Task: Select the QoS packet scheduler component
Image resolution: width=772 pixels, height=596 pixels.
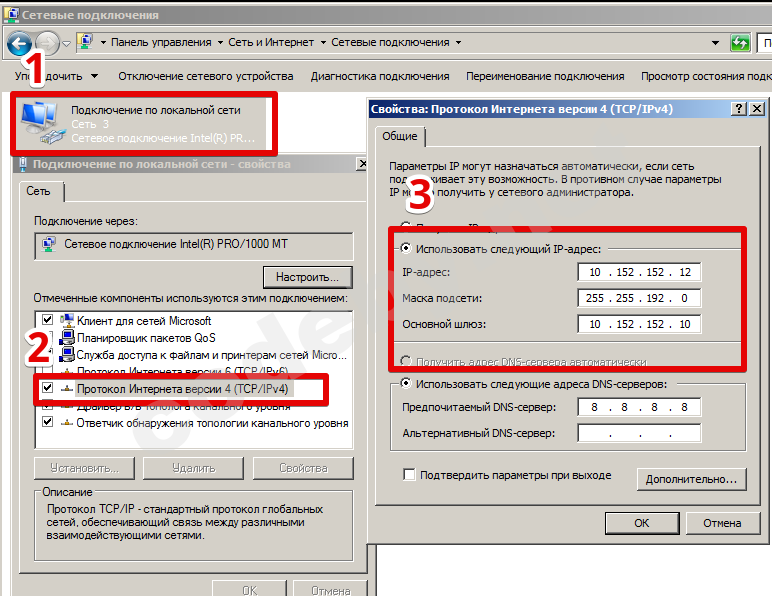Action: click(x=146, y=338)
